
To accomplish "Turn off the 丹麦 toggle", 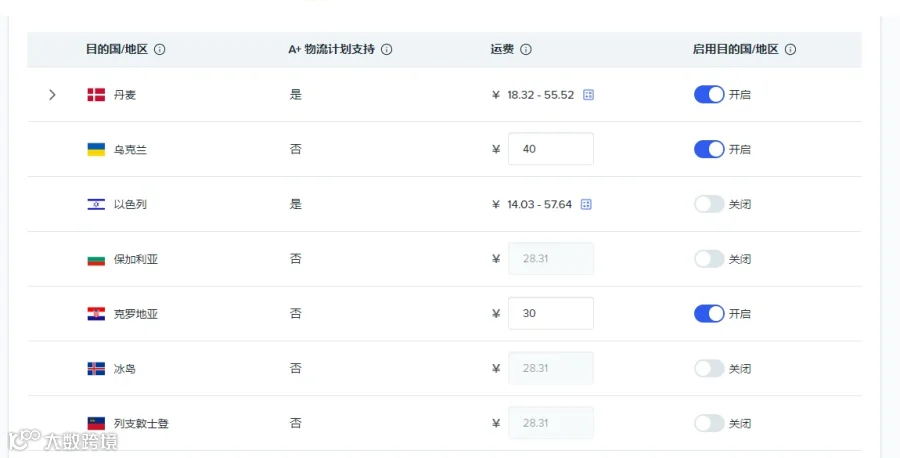I will (x=709, y=95).
